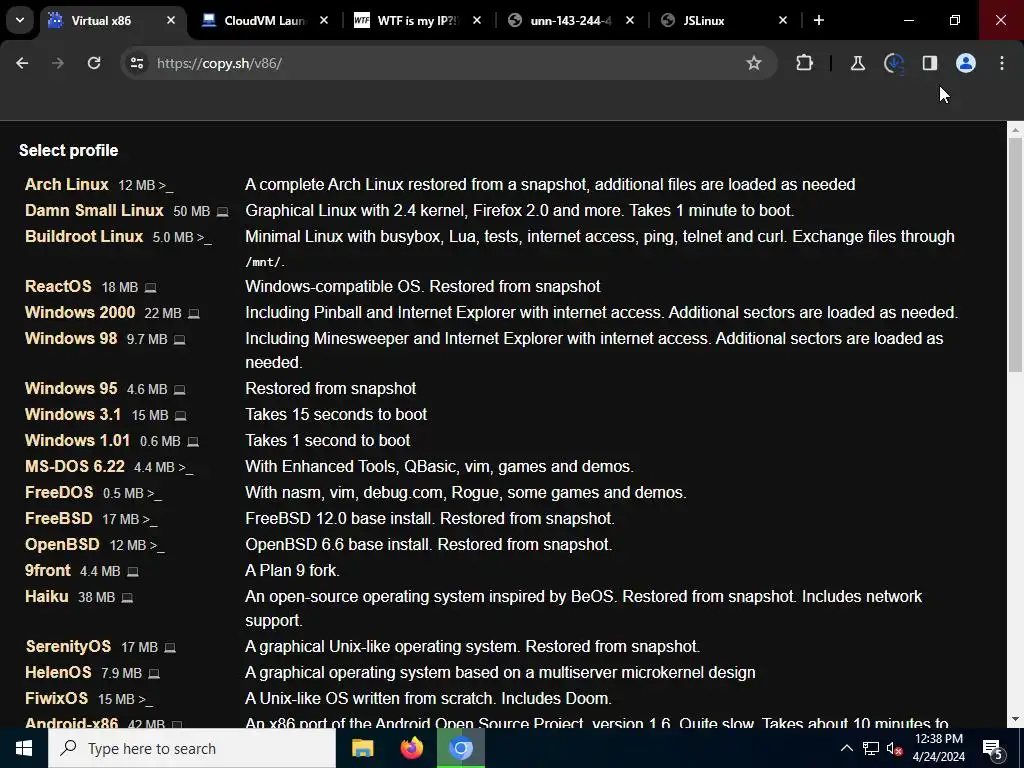Switch to the WTF is my IP tab
This screenshot has width=1024, height=768.
(x=418, y=21)
